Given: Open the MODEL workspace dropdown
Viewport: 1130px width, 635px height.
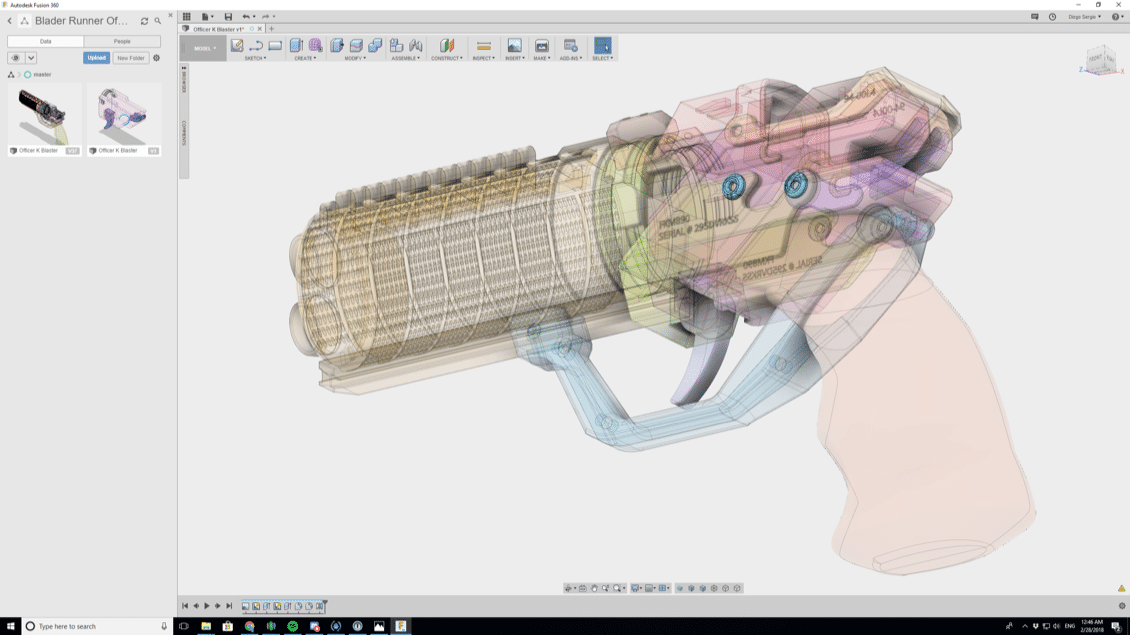Looking at the screenshot, I should 204,48.
